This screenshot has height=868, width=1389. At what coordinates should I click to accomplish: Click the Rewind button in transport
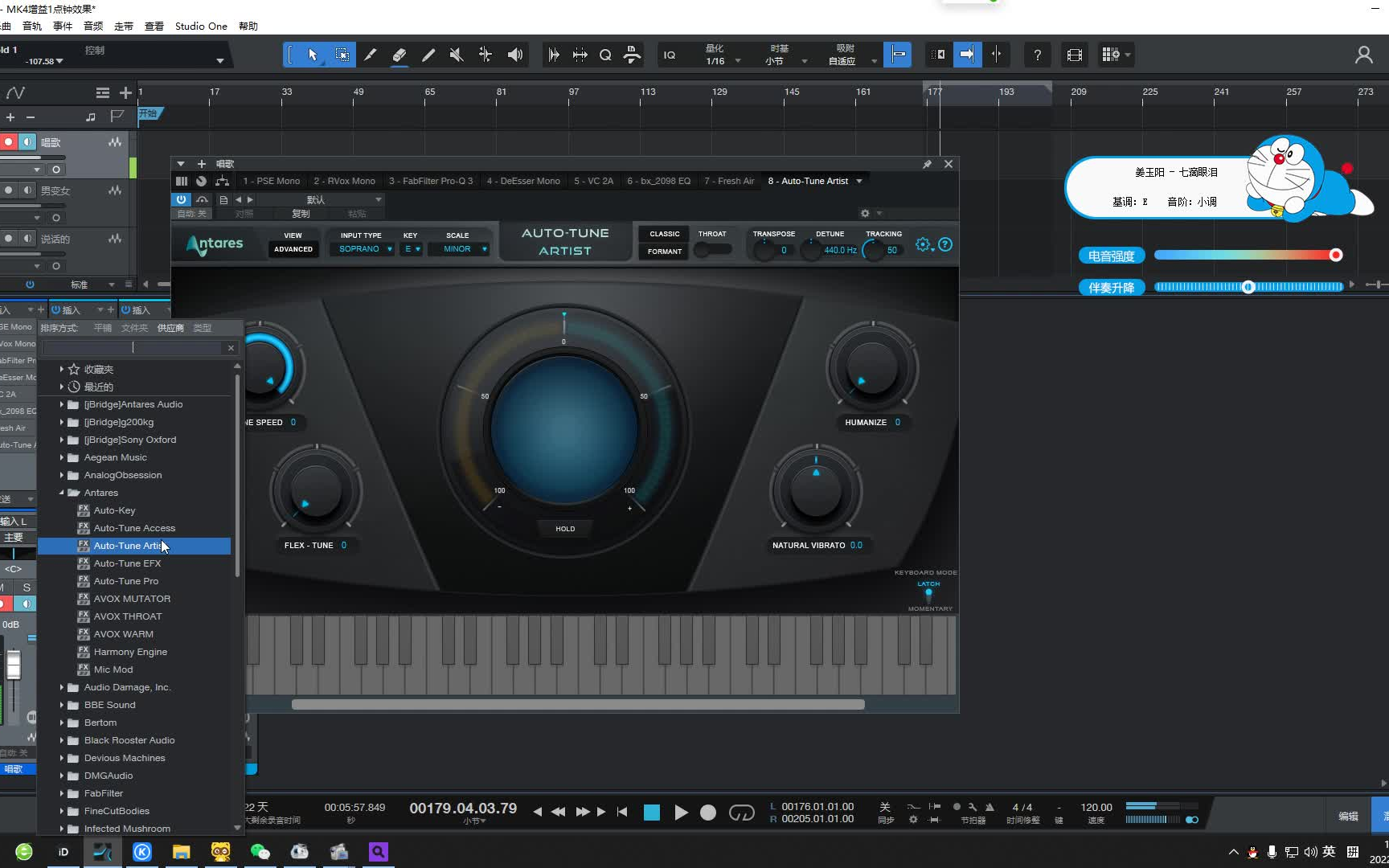click(558, 812)
